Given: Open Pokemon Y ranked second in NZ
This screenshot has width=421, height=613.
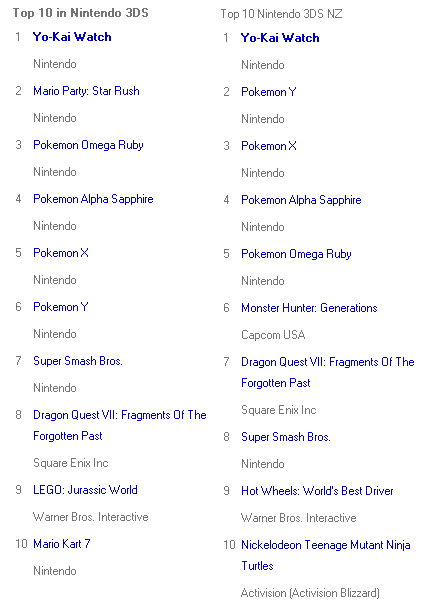Looking at the screenshot, I should point(269,92).
